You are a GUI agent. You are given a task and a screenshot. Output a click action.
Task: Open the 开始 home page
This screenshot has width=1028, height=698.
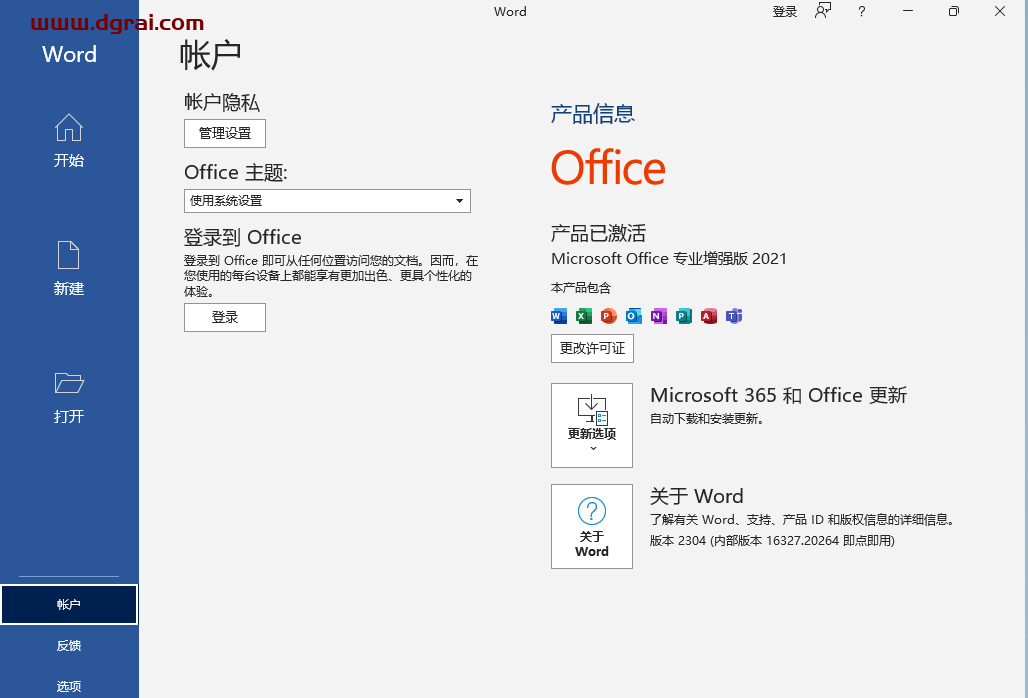[69, 141]
